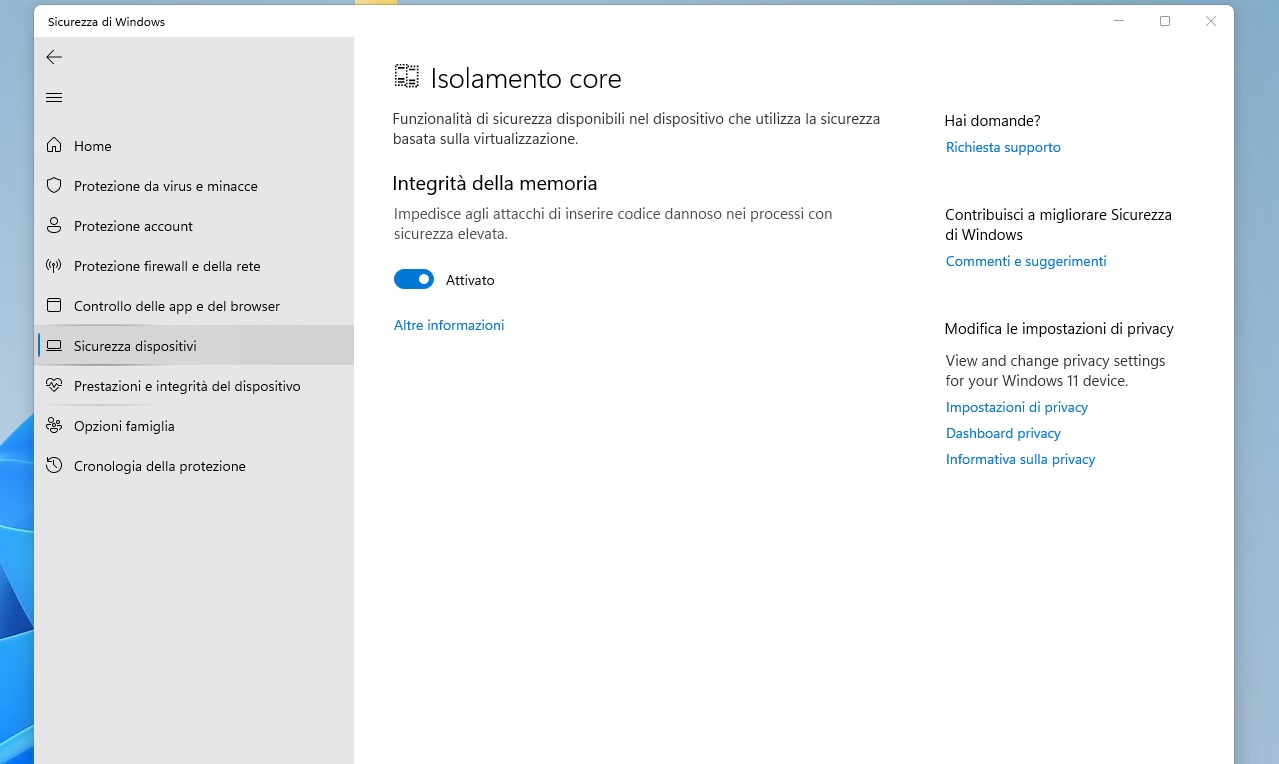
Task: Open the Dashboard privacy link
Action: pos(1003,433)
